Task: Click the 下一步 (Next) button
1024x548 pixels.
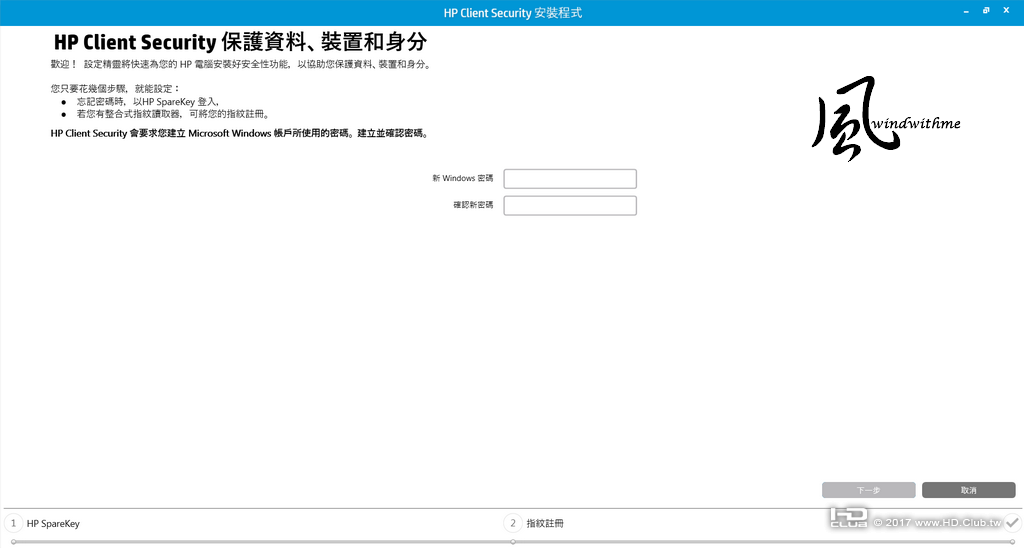Action: pos(869,490)
